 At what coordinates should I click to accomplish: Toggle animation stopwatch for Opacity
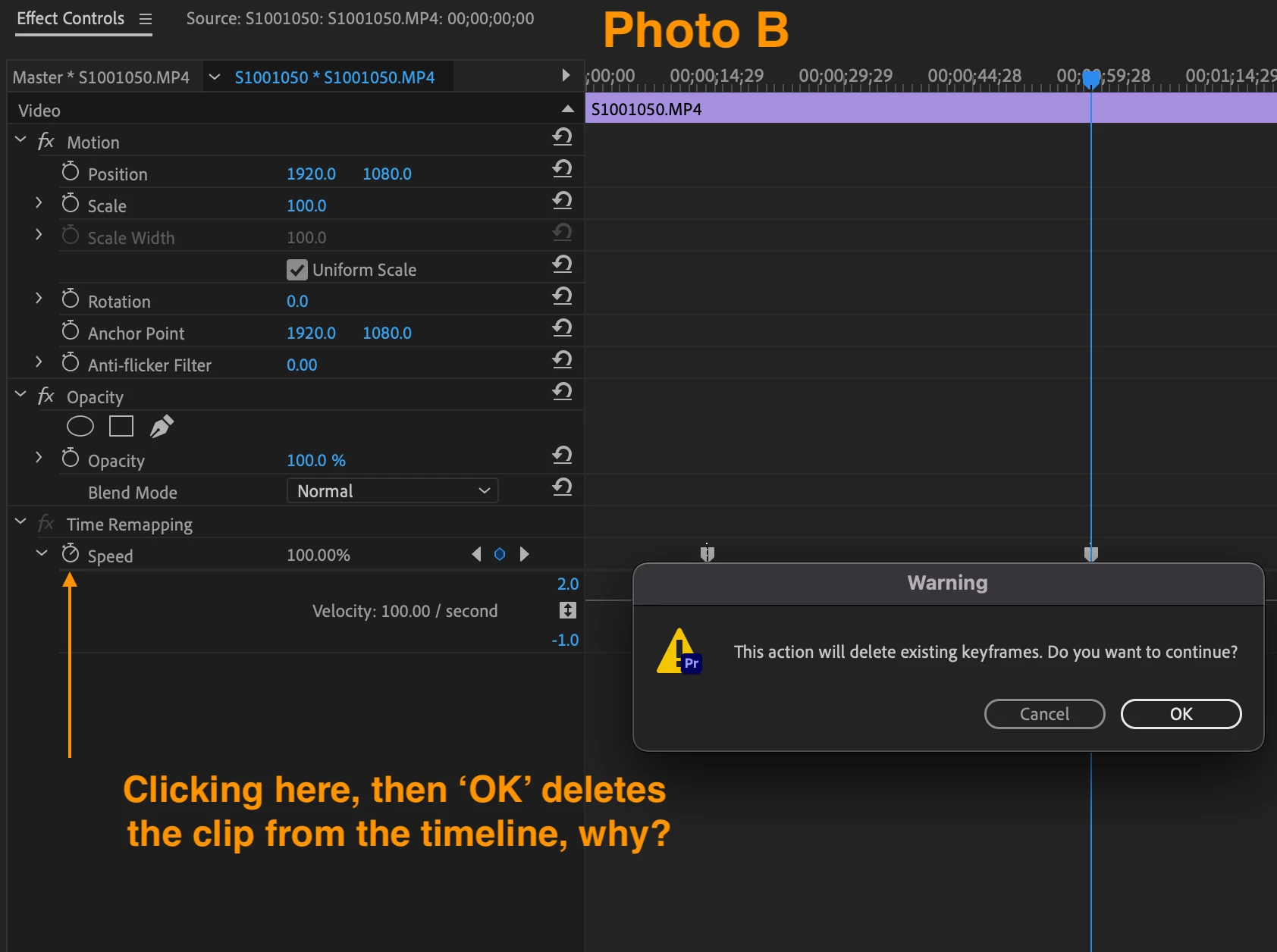coord(71,459)
